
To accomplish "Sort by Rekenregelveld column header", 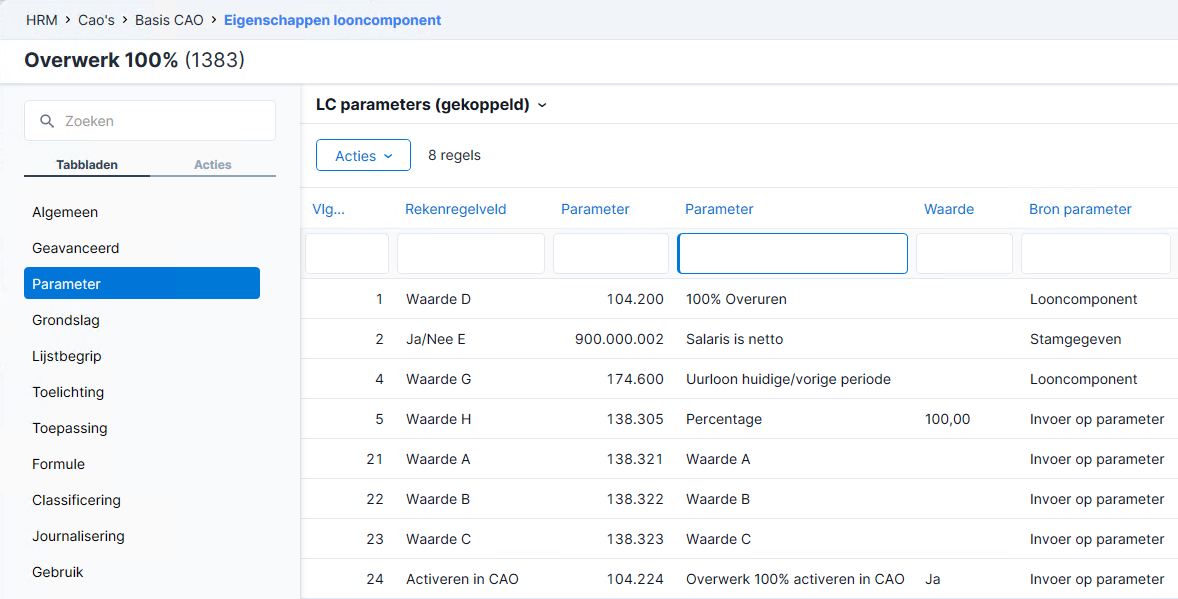I will (x=455, y=209).
